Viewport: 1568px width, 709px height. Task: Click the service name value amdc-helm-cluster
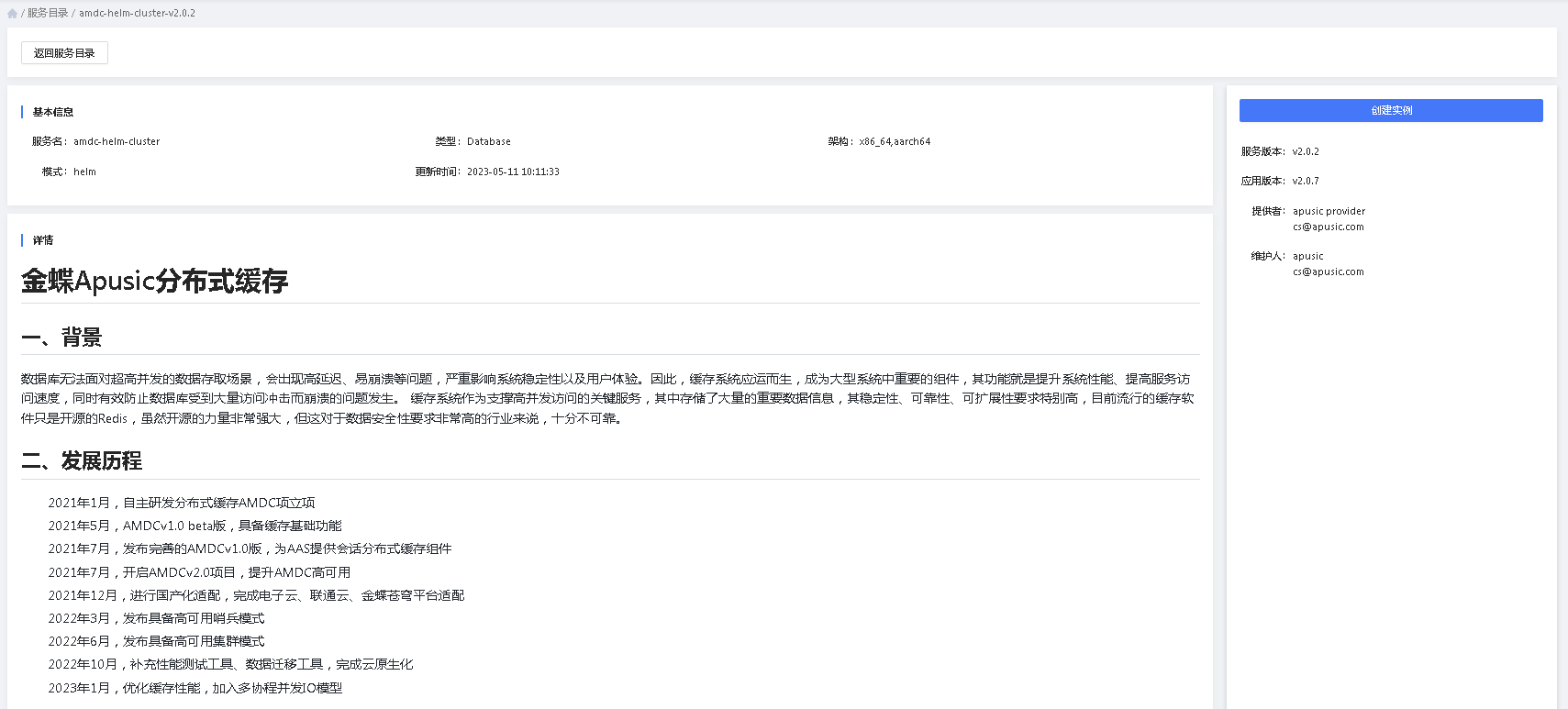coord(117,142)
